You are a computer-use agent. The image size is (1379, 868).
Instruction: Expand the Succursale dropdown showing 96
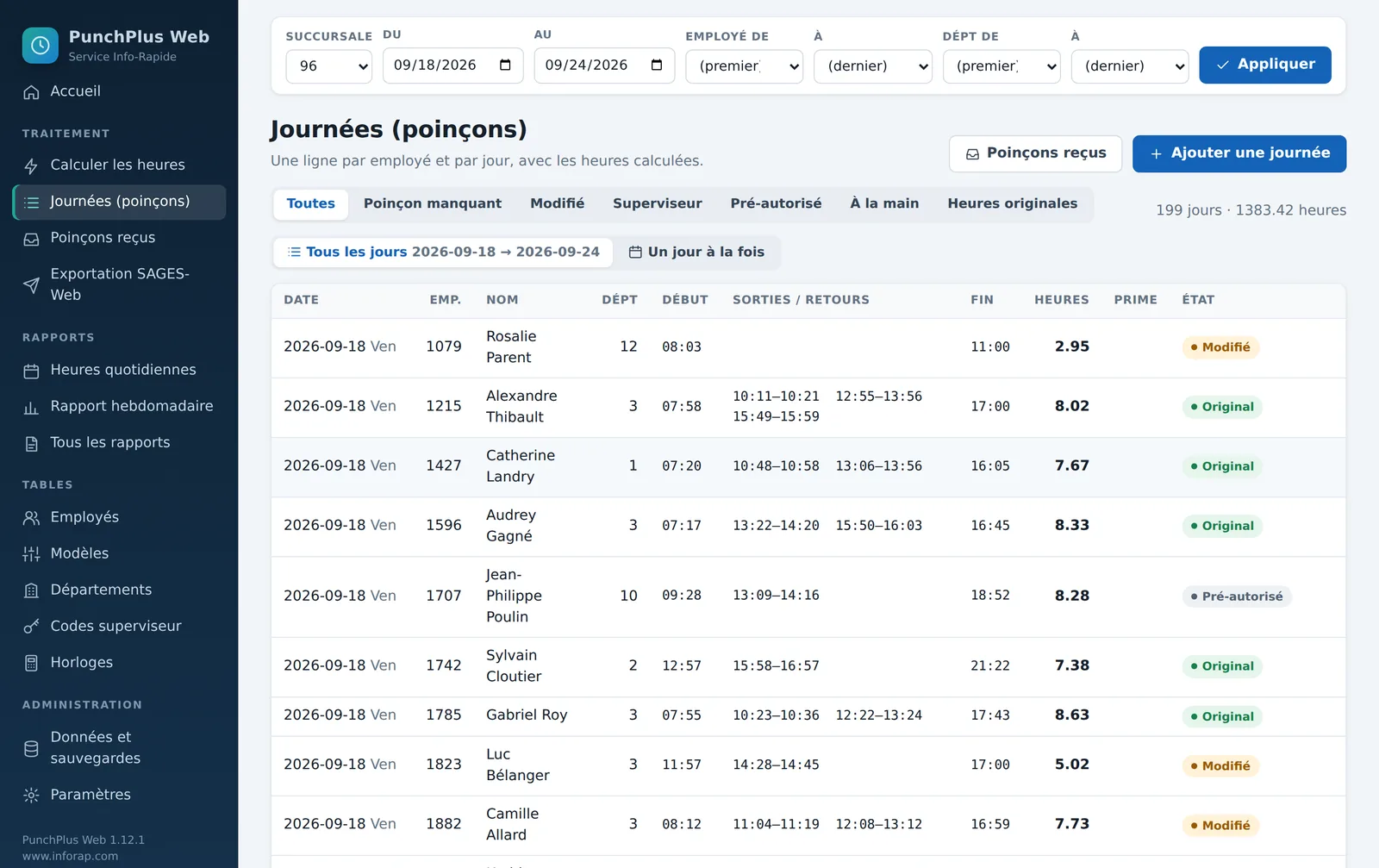[x=328, y=66]
